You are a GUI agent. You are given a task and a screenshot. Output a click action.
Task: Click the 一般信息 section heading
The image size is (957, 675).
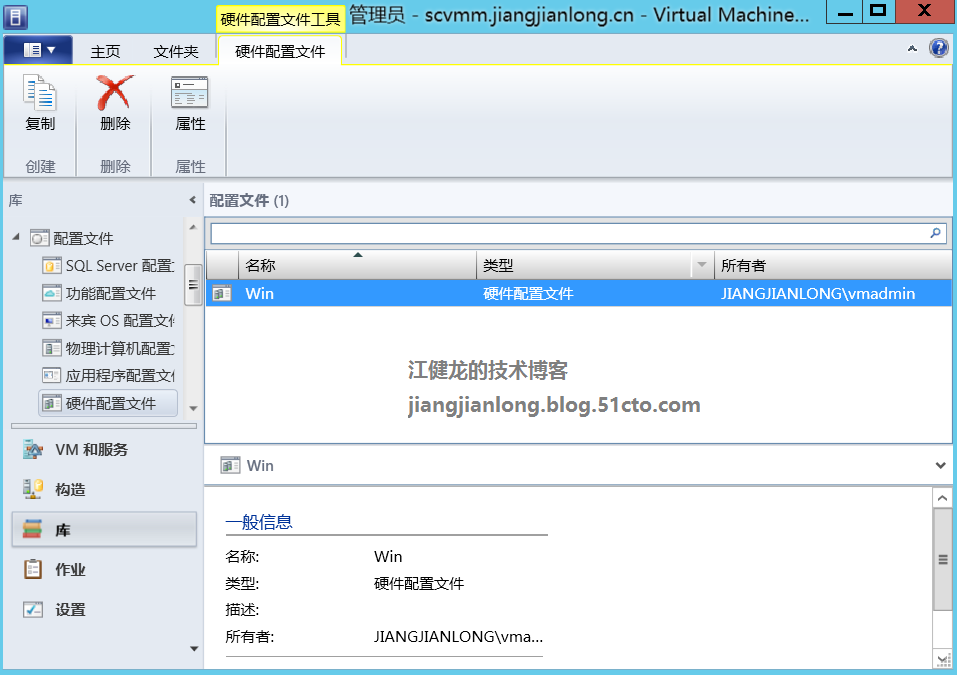coord(259,522)
